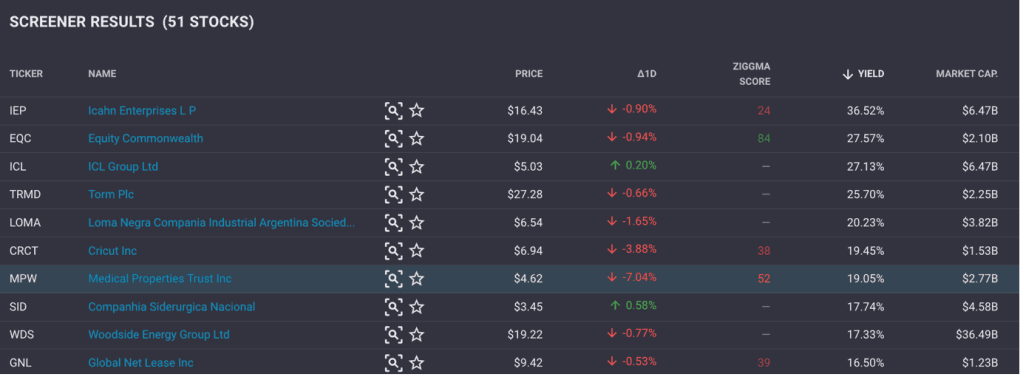Click Ziggma score 84
This screenshot has width=1023, height=377.
(x=764, y=138)
